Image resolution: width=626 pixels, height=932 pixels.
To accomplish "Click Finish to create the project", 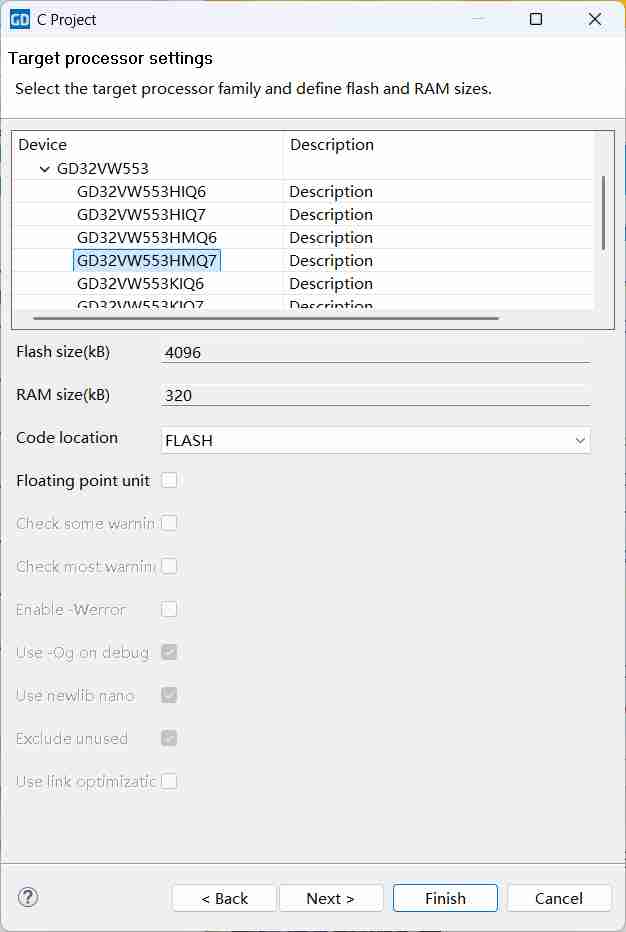I will pos(445,898).
